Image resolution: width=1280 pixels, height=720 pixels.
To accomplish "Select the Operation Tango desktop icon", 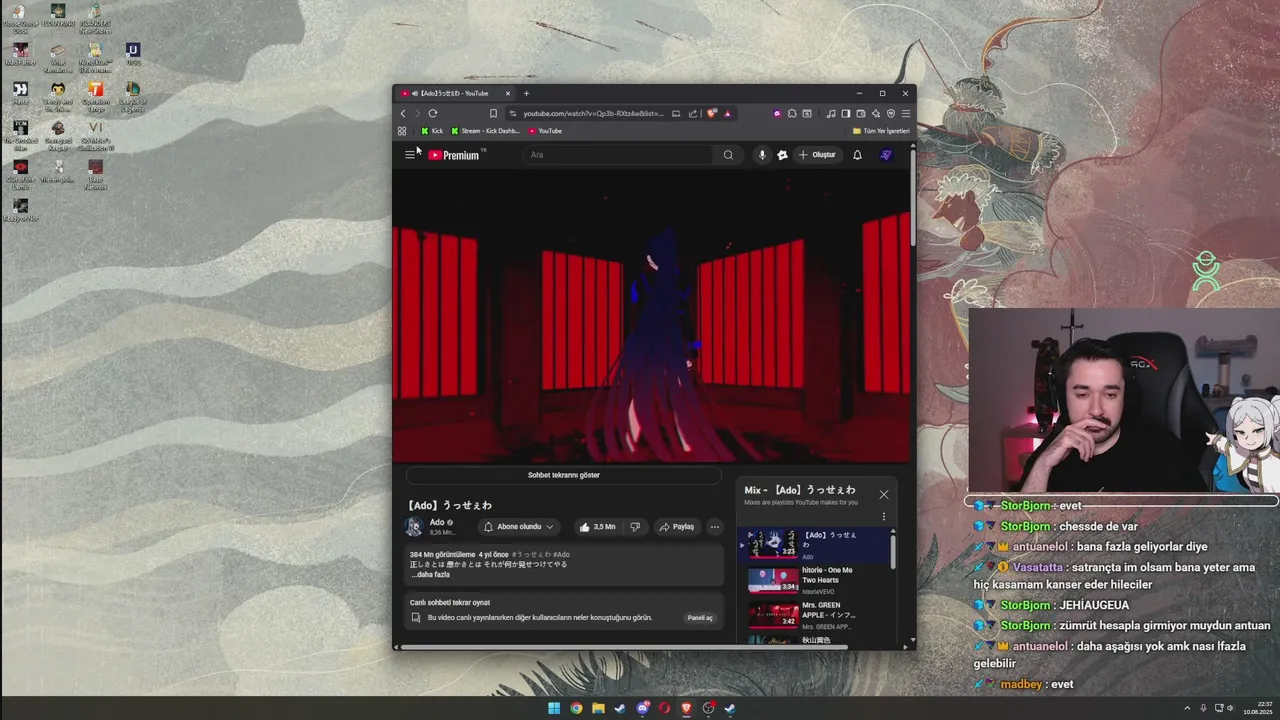I will [x=96, y=95].
